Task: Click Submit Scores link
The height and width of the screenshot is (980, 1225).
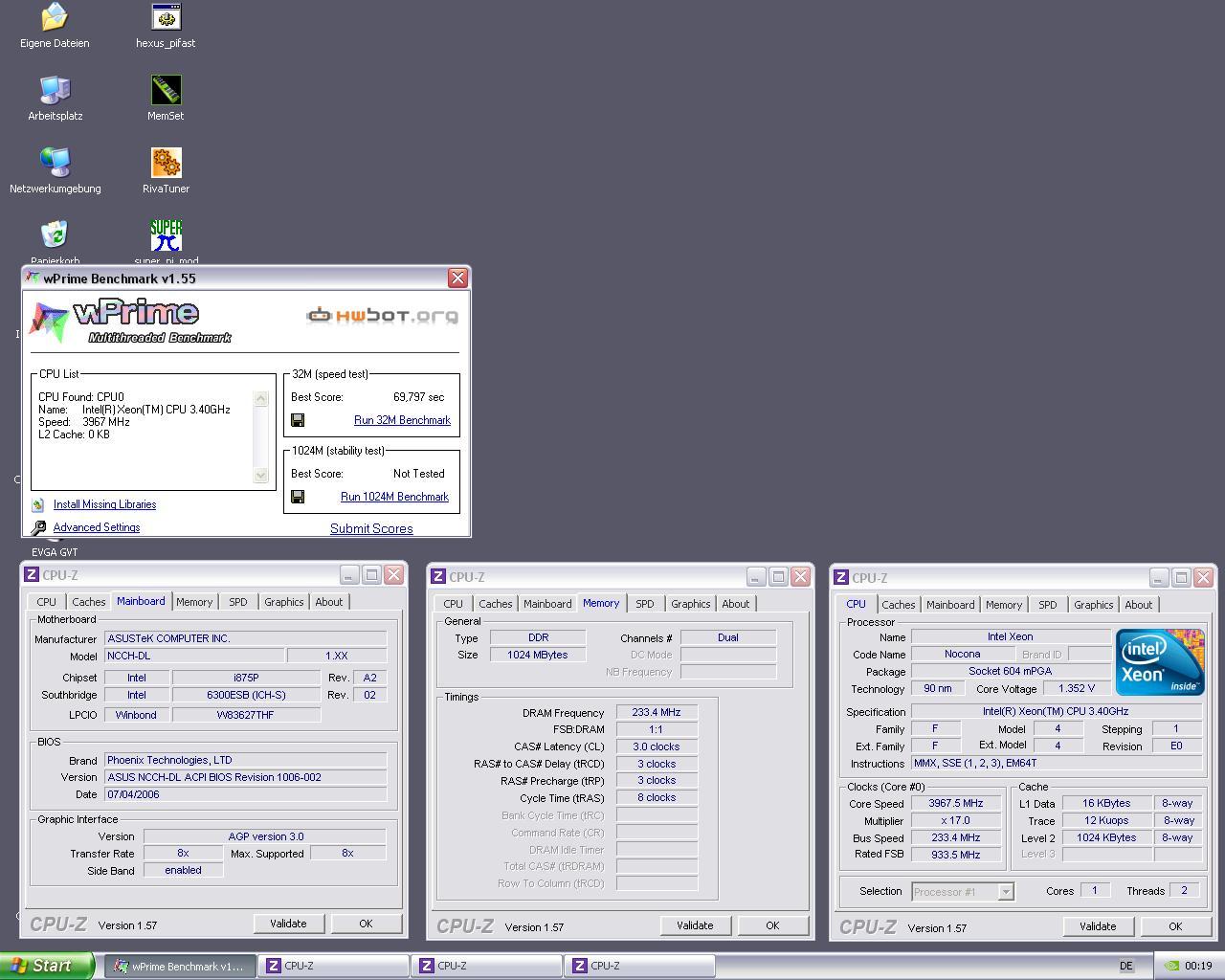Action: (371, 528)
